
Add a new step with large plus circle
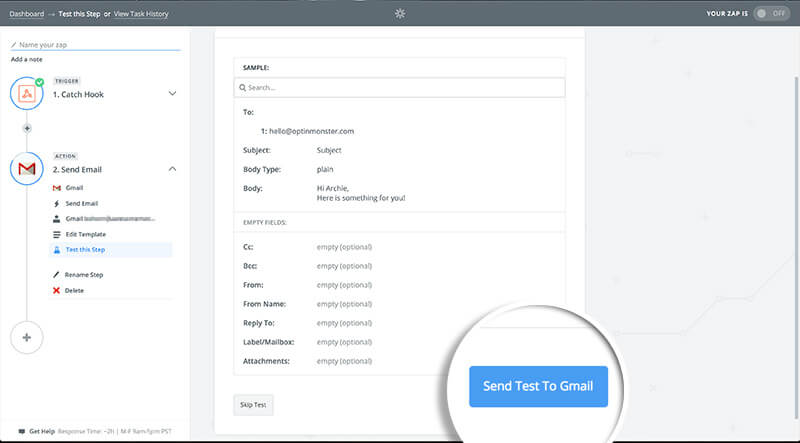27,337
